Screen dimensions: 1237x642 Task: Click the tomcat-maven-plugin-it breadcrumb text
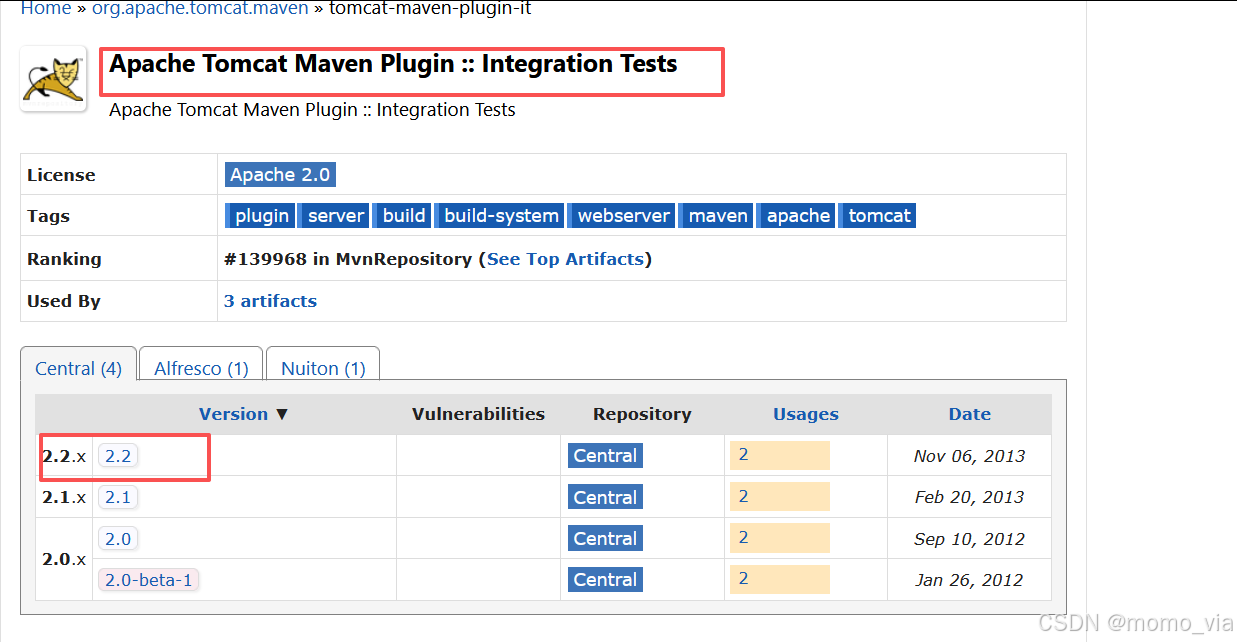coord(430,8)
